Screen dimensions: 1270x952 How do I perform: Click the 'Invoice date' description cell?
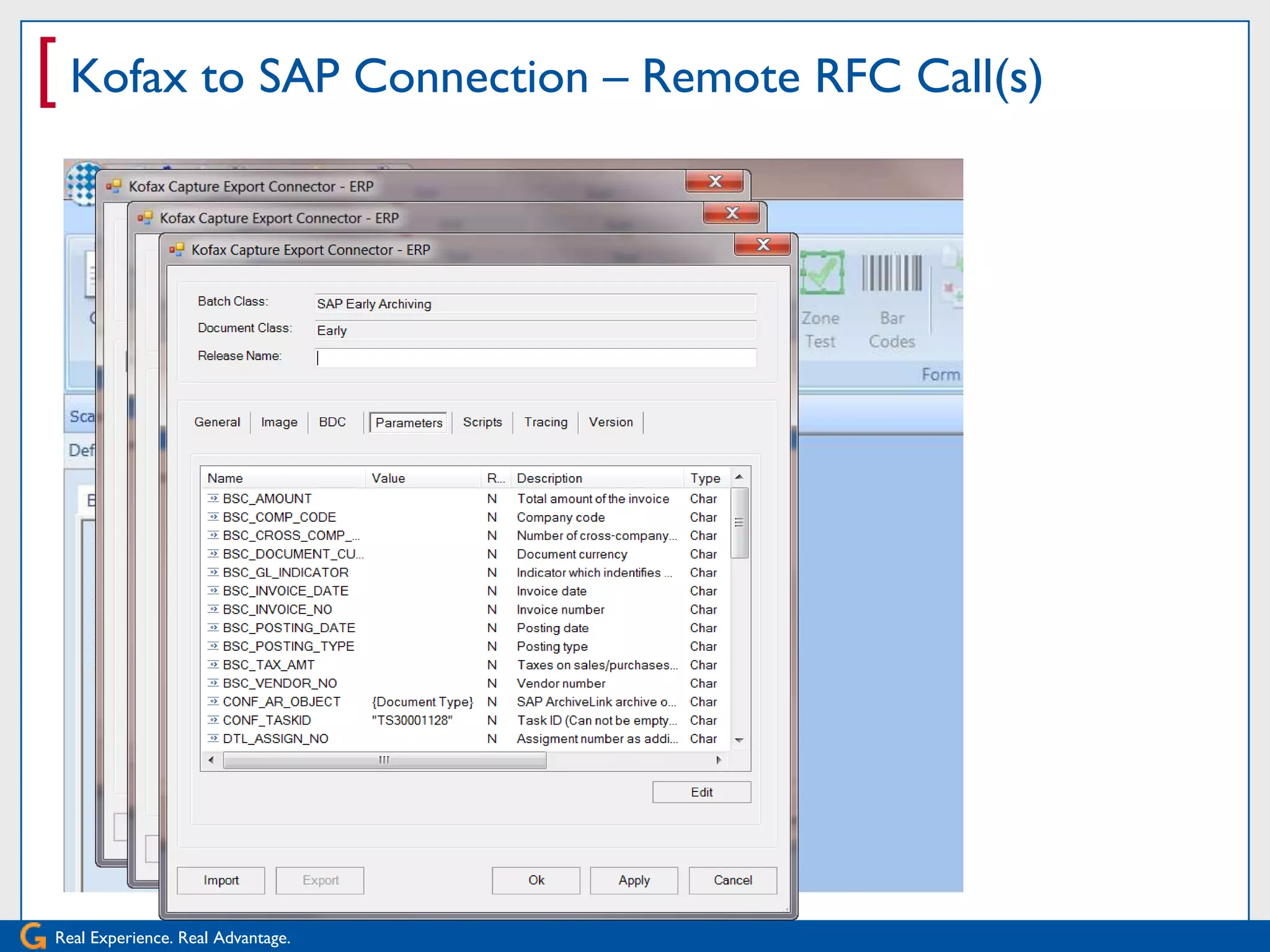[x=552, y=591]
